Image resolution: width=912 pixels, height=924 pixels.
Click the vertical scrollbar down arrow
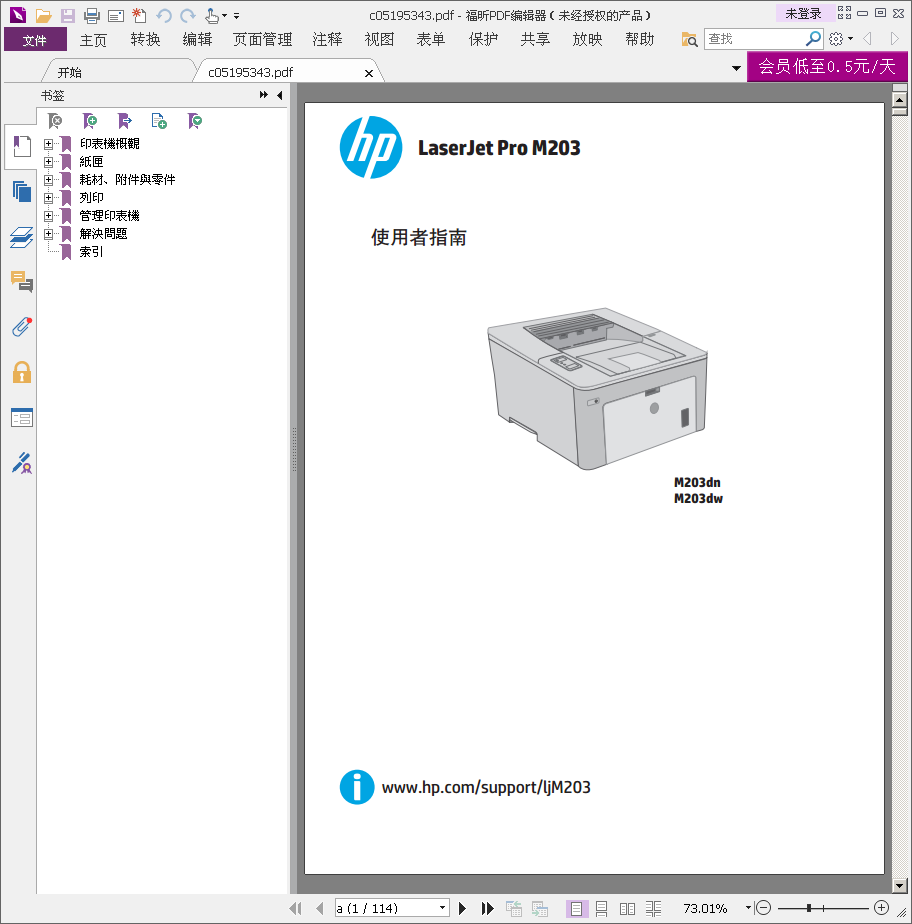pos(900,885)
